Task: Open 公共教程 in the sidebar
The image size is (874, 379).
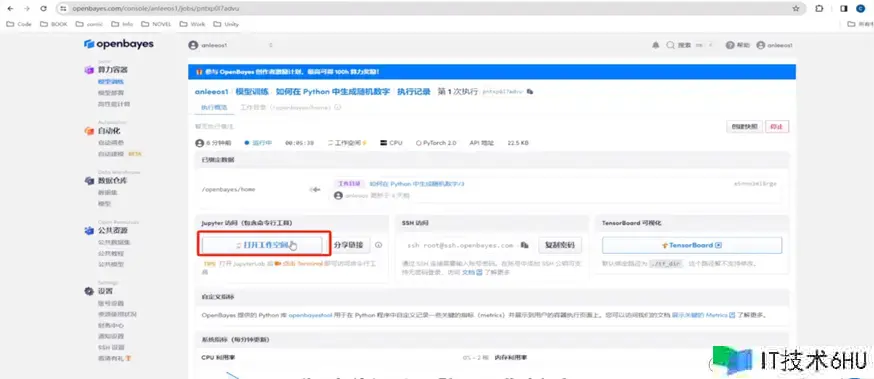Action: point(111,253)
